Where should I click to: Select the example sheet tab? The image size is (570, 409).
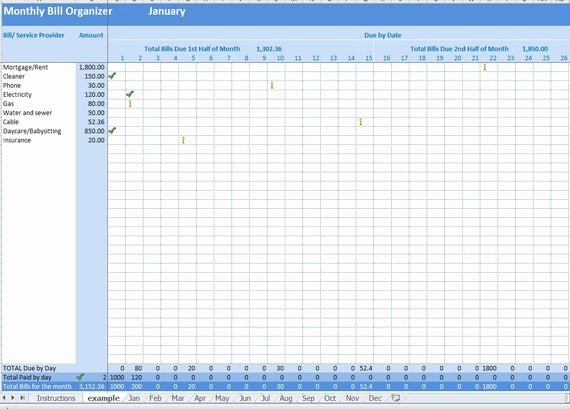tap(103, 398)
